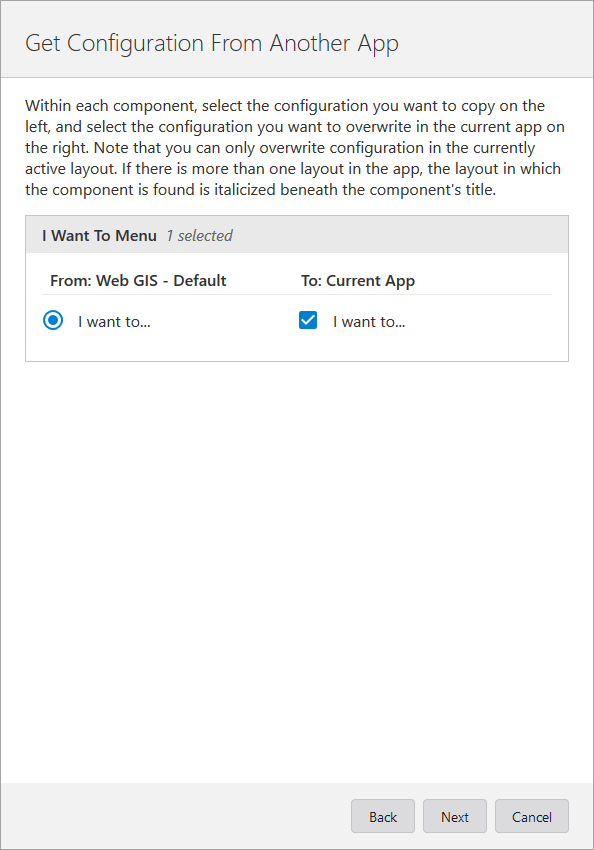Cancel the Get Configuration dialog
Image resolution: width=594 pixels, height=850 pixels.
coord(531,816)
